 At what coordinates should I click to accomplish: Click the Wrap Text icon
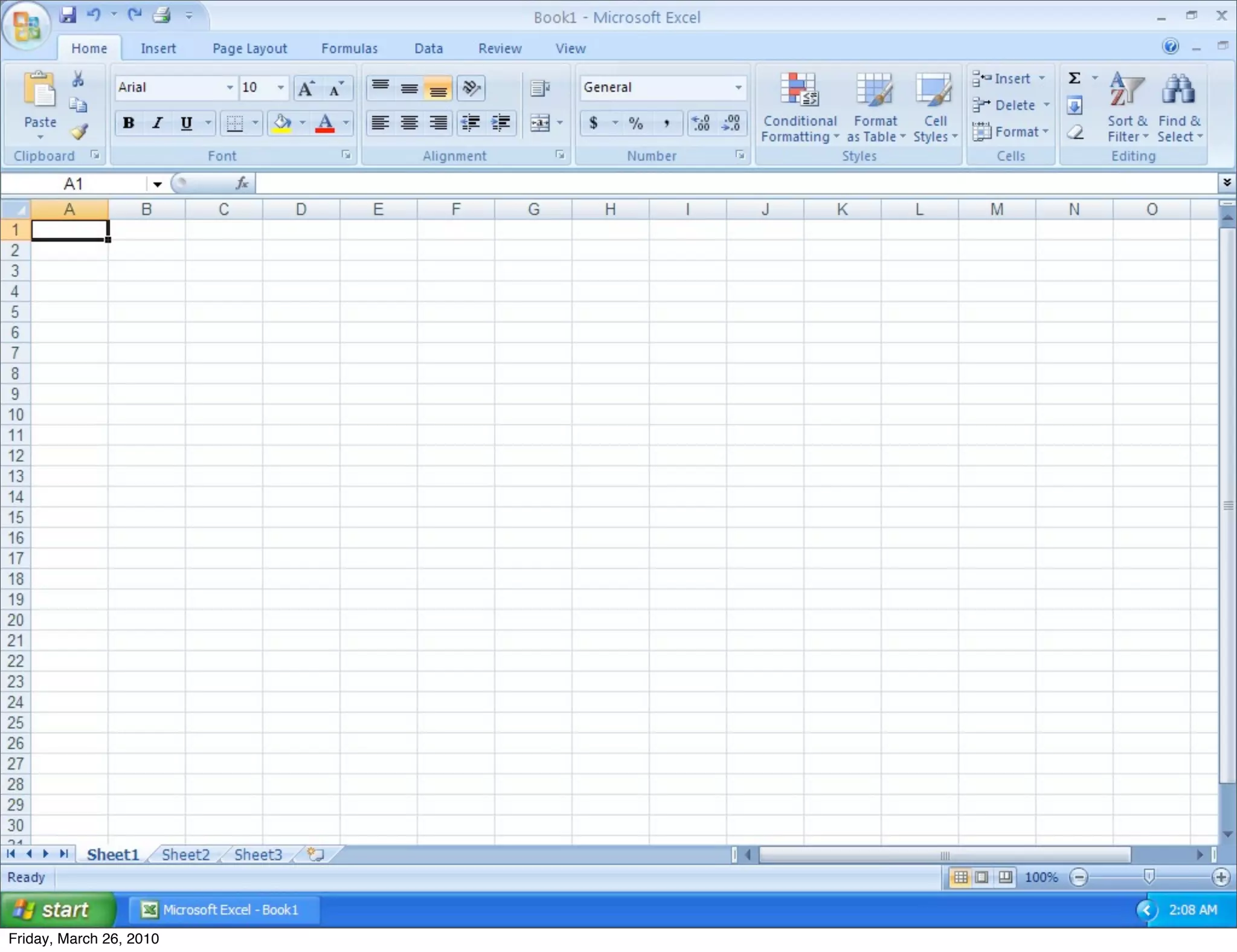539,88
